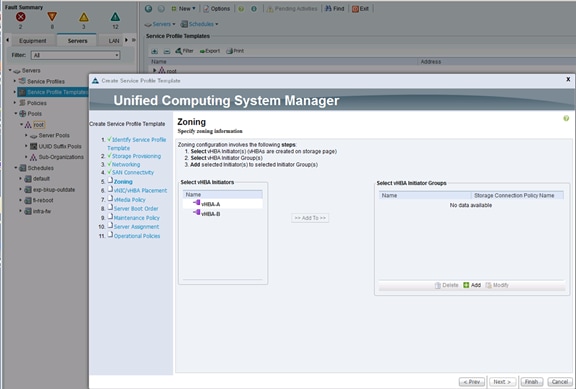This screenshot has height=389, width=576.
Task: Go to Server Boot Order step
Action: click(136, 208)
